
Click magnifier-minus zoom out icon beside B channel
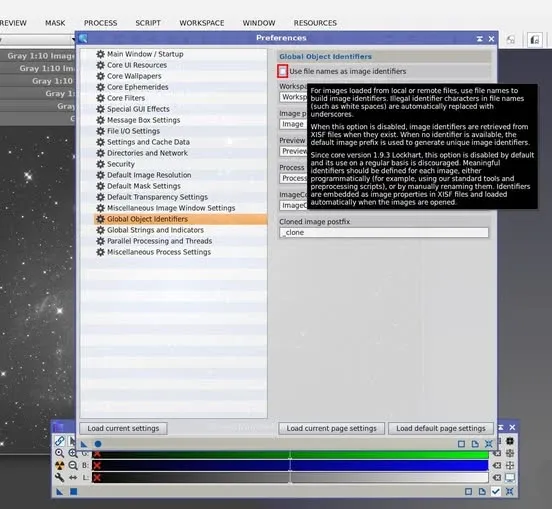tap(73, 465)
